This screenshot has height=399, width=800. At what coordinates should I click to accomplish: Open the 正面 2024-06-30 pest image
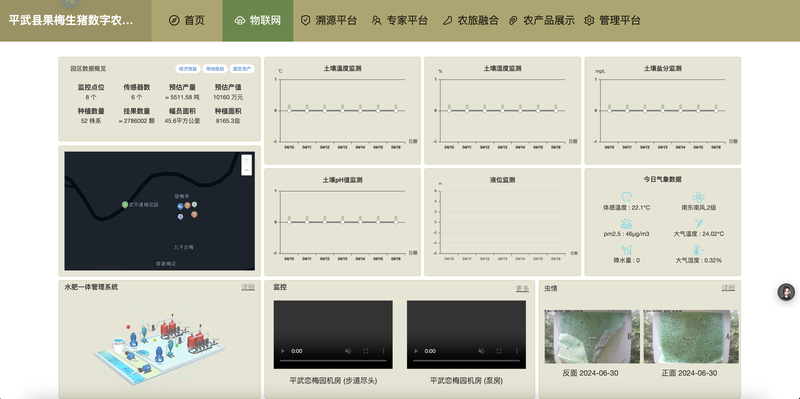pyautogui.click(x=691, y=337)
